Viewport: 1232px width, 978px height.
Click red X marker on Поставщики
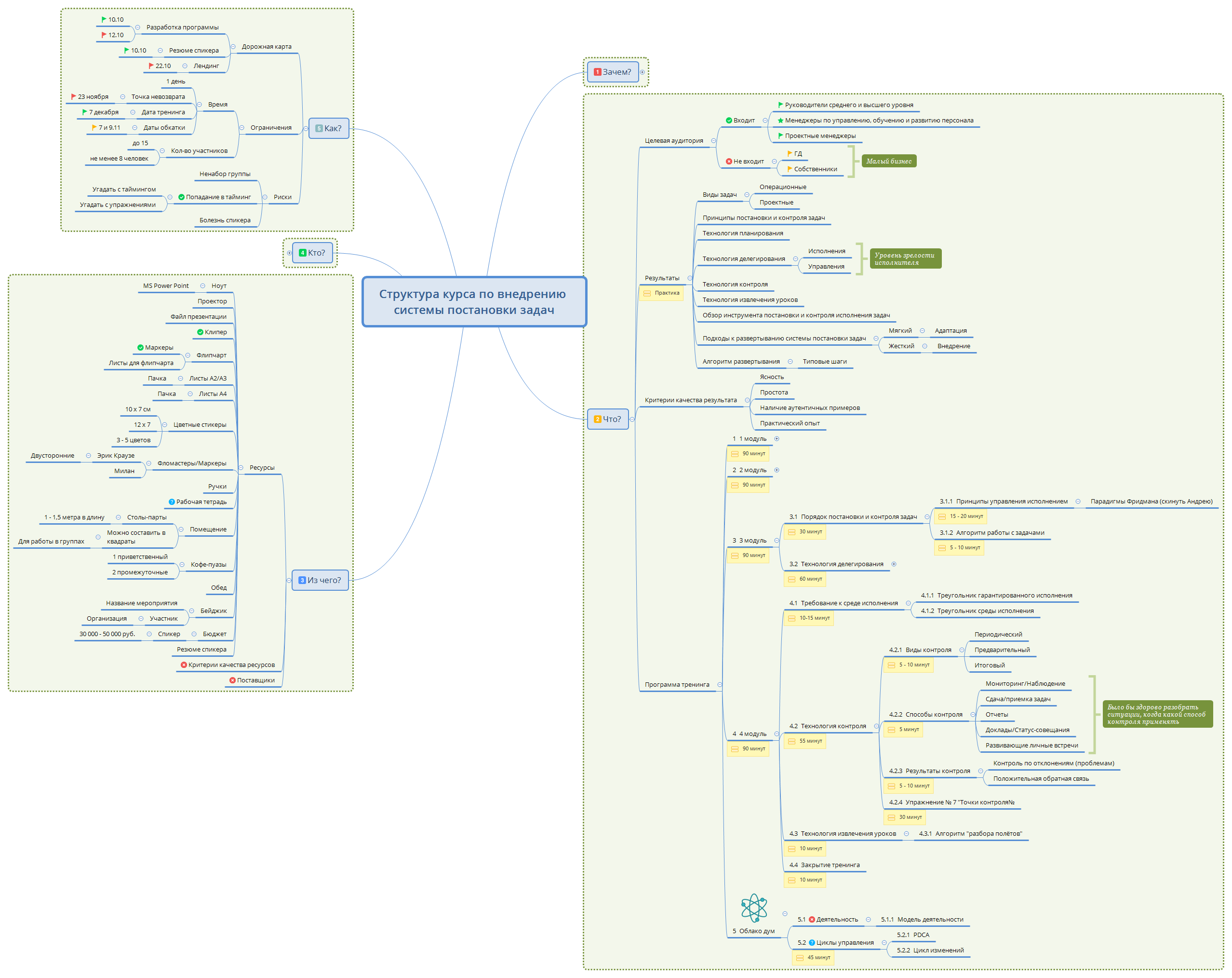pyautogui.click(x=233, y=680)
